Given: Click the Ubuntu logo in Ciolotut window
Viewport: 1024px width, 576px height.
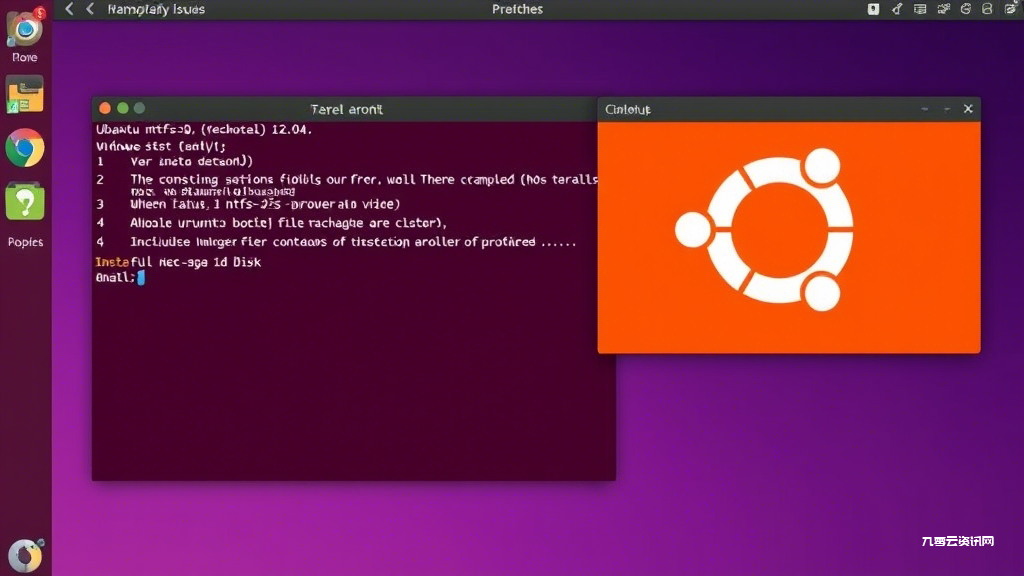Looking at the screenshot, I should tap(764, 229).
